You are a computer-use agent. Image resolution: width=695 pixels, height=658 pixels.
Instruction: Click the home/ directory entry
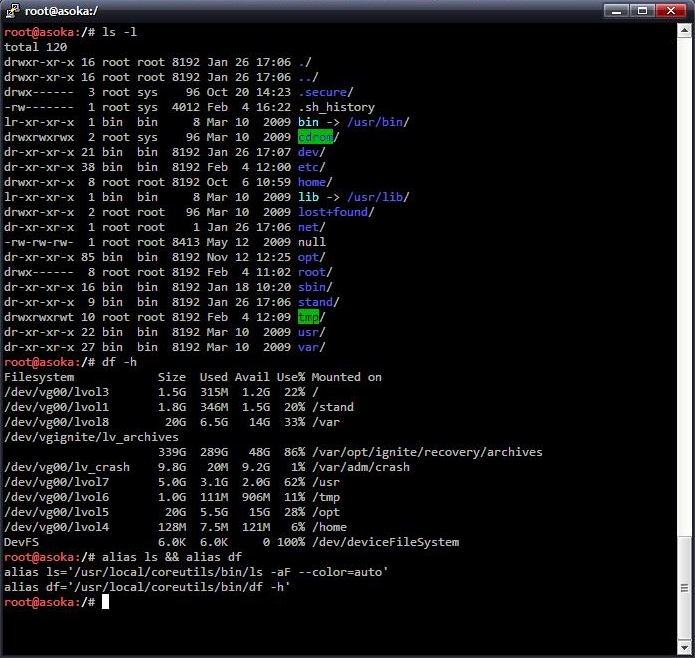pos(315,182)
